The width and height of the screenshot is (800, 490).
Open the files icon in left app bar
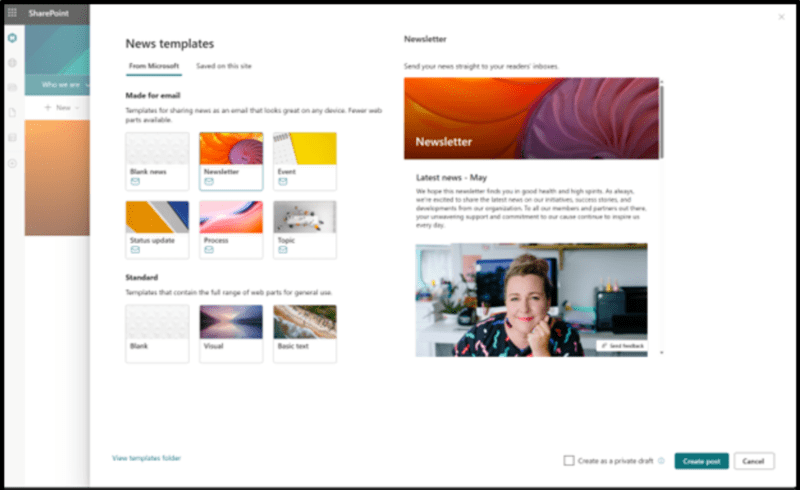(12, 113)
